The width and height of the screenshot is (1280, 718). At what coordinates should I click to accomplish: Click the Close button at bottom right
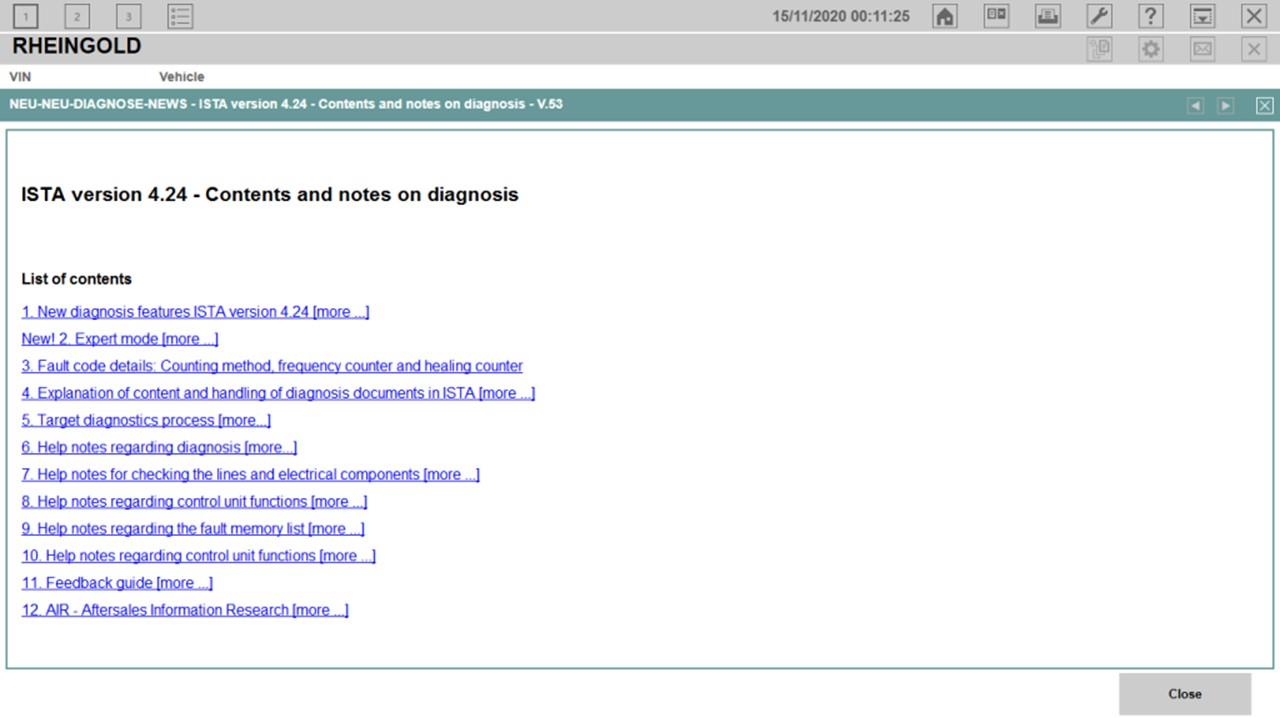pos(1185,694)
